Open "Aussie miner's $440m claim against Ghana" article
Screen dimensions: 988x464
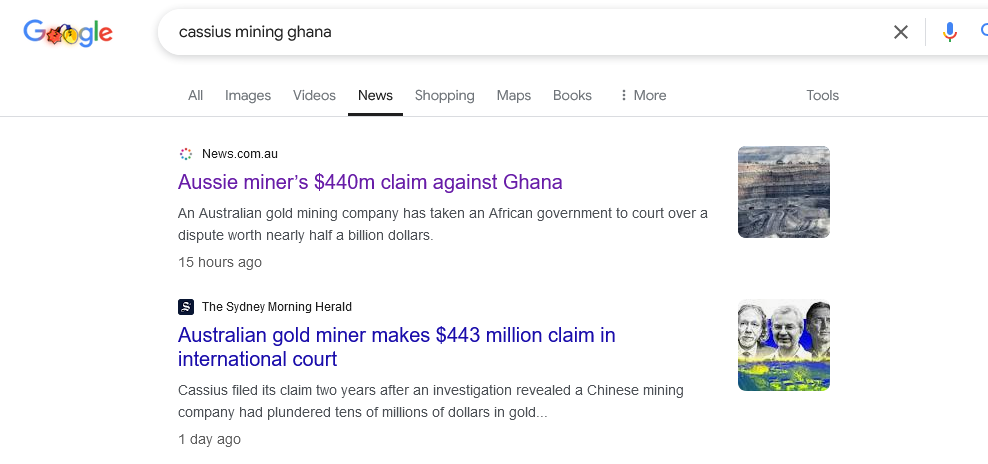coord(370,182)
